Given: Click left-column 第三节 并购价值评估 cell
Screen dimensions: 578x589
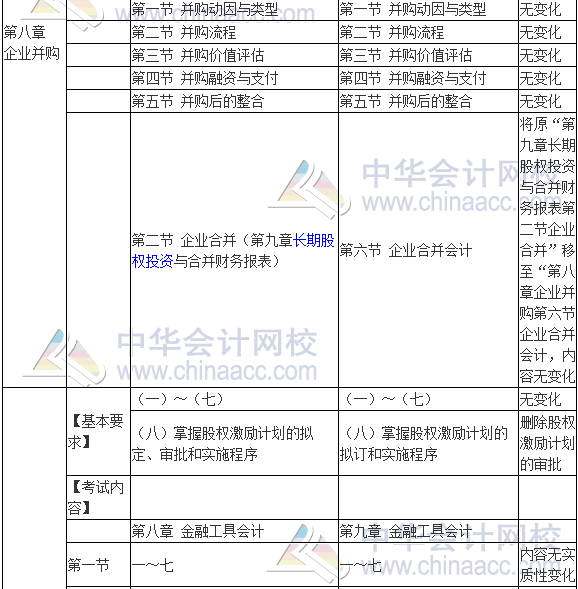Looking at the screenshot, I should [x=234, y=55].
